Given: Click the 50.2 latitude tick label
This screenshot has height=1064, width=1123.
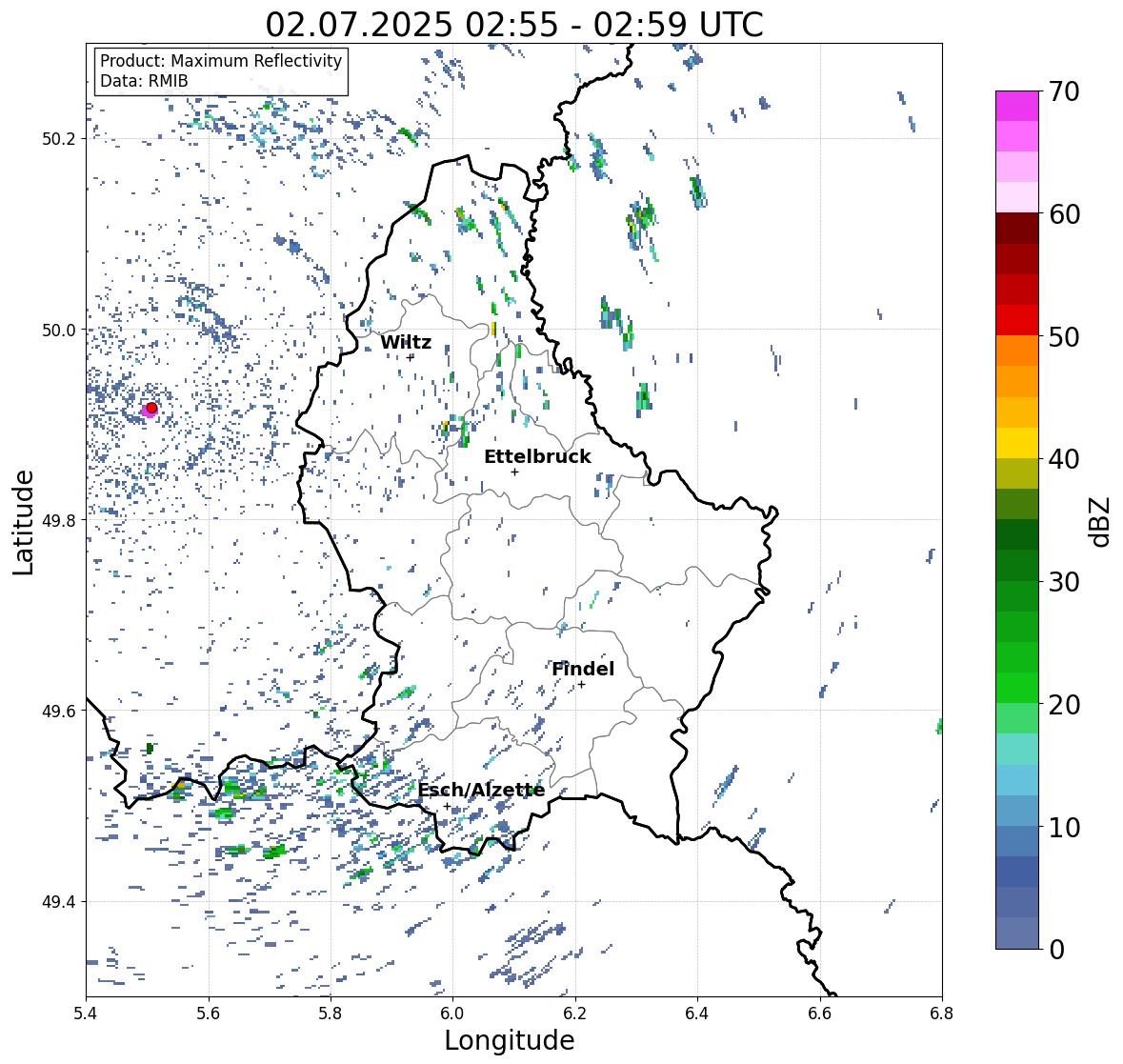Looking at the screenshot, I should 58,138.
